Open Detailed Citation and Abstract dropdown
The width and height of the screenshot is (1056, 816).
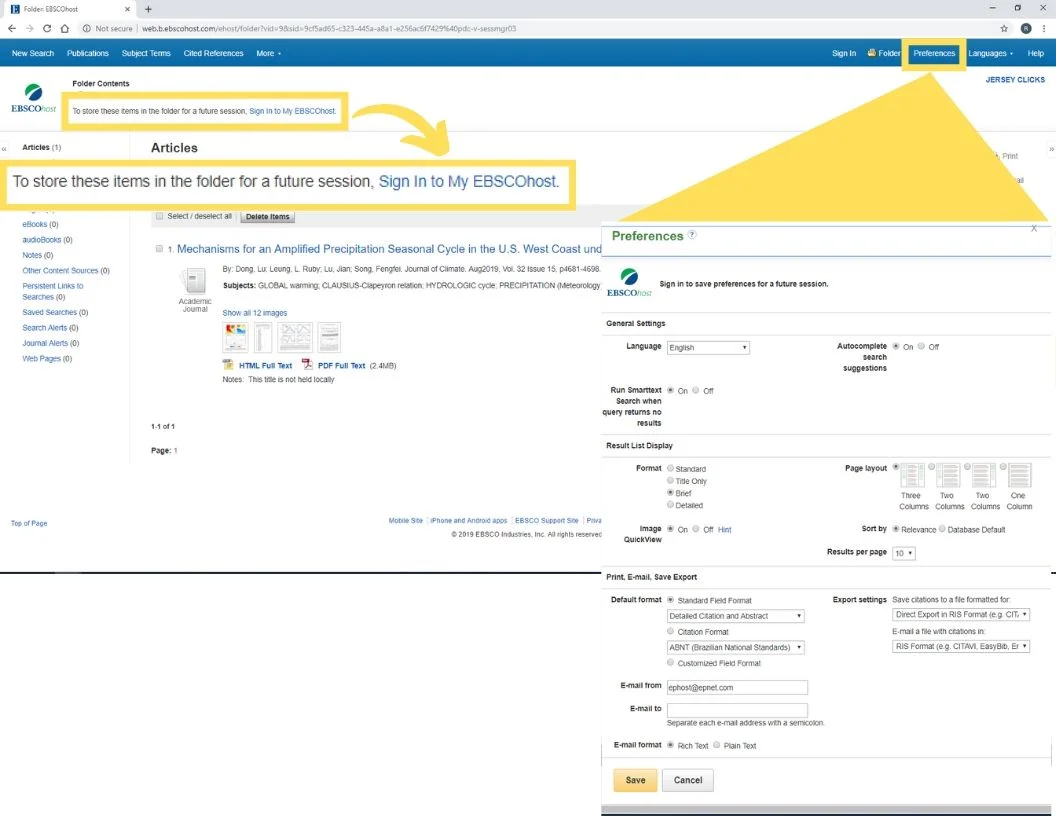point(735,615)
